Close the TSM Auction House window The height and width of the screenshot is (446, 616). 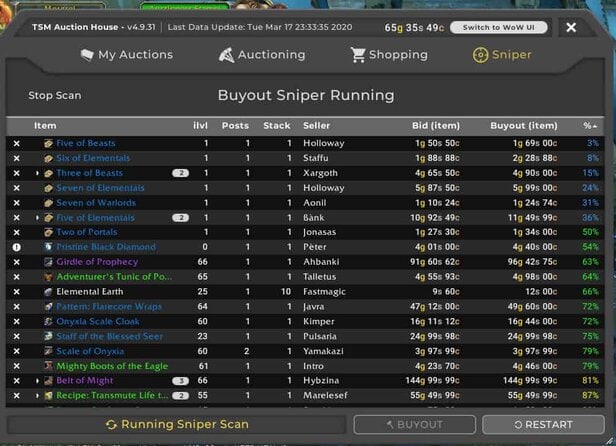(571, 27)
